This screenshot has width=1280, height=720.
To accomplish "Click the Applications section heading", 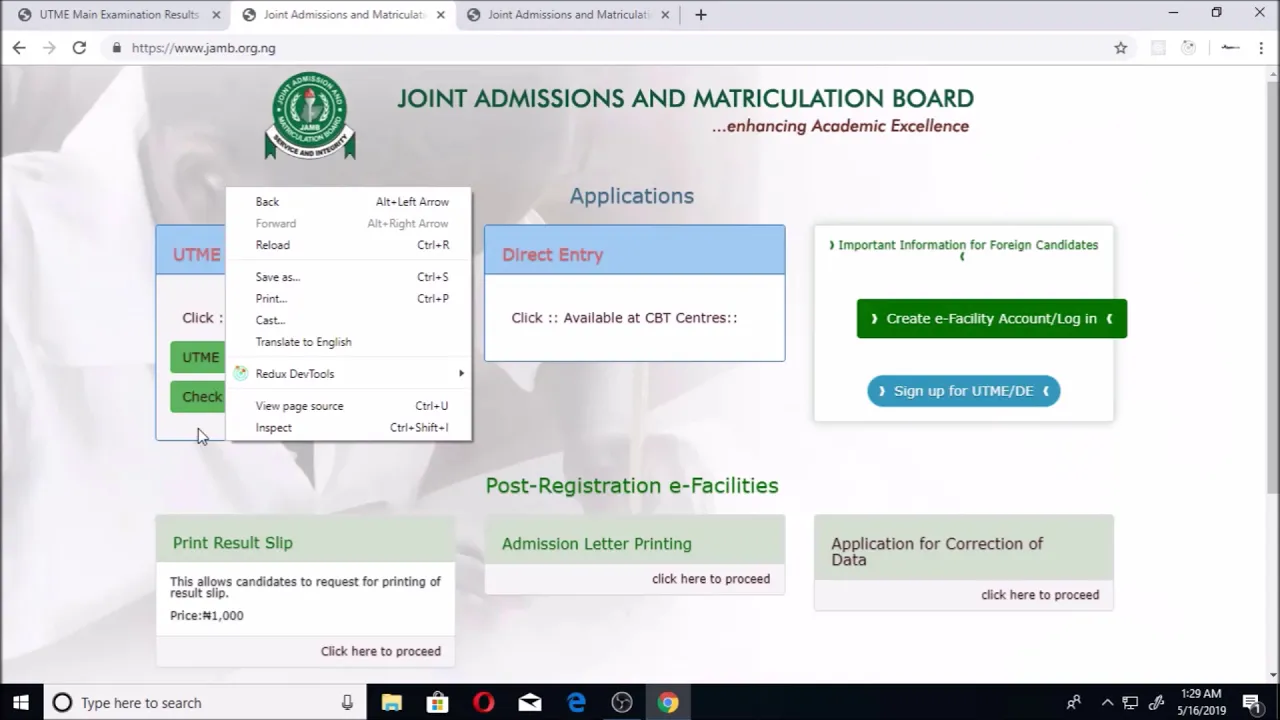I will click(x=632, y=196).
